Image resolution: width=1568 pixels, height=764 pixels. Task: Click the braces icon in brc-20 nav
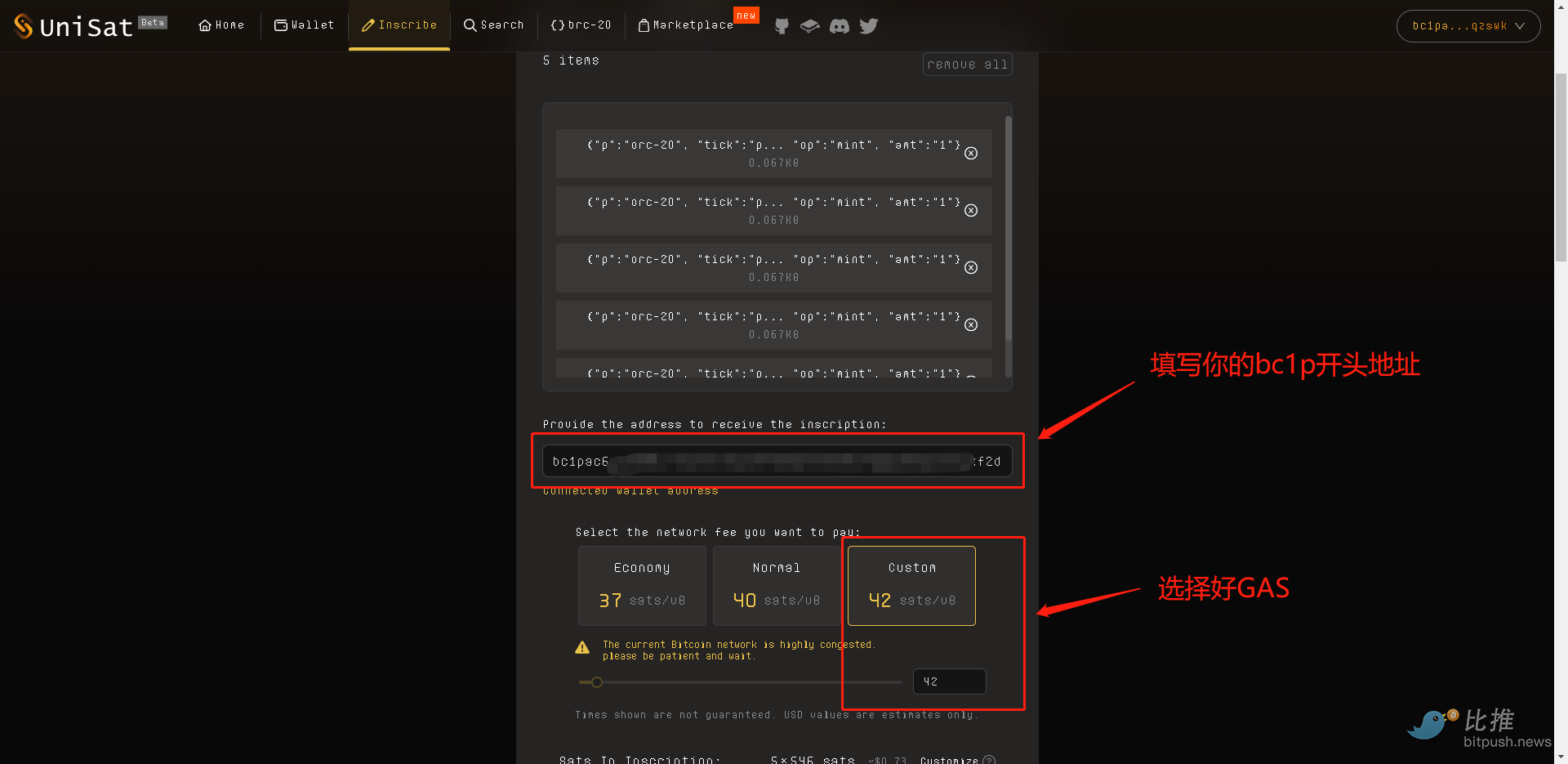pyautogui.click(x=558, y=25)
